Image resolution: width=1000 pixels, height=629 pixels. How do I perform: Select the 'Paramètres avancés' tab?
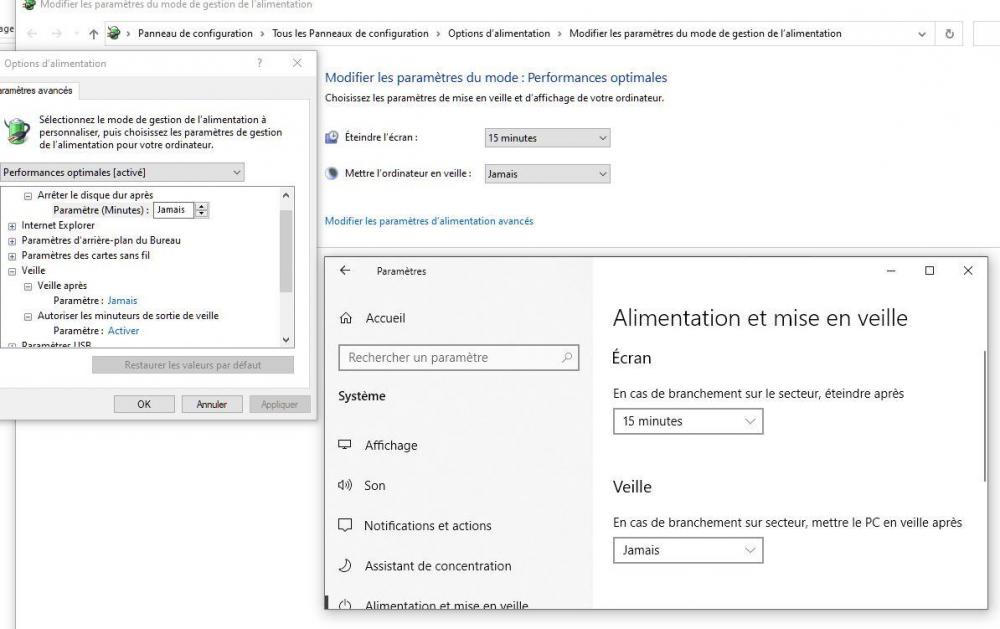(x=37, y=91)
